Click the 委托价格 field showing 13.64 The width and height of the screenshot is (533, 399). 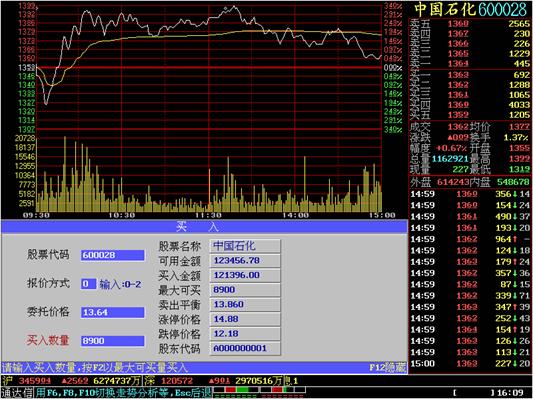coord(113,312)
